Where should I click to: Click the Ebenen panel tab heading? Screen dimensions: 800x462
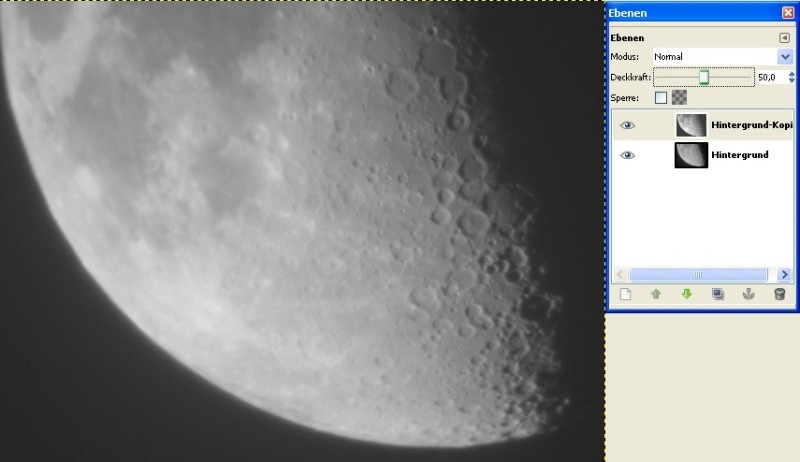point(627,38)
